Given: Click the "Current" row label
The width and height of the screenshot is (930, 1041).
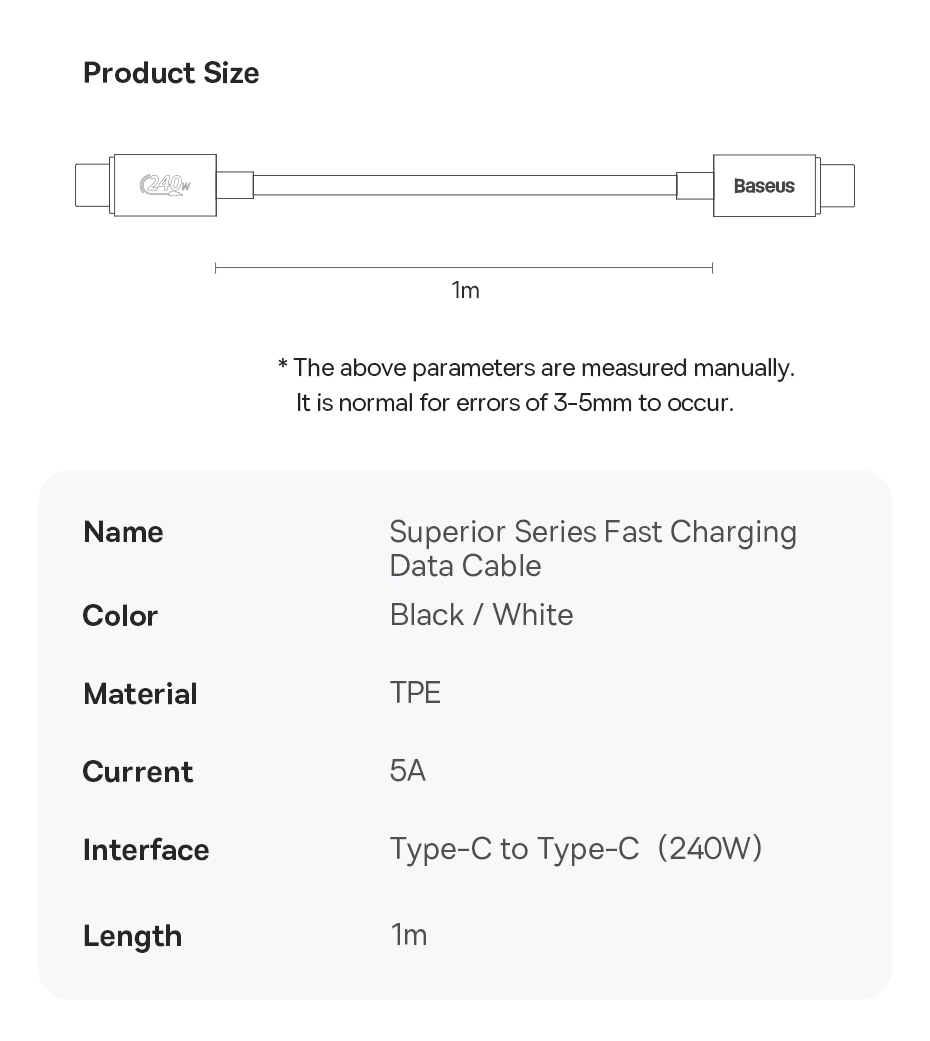Looking at the screenshot, I should click(x=138, y=772).
